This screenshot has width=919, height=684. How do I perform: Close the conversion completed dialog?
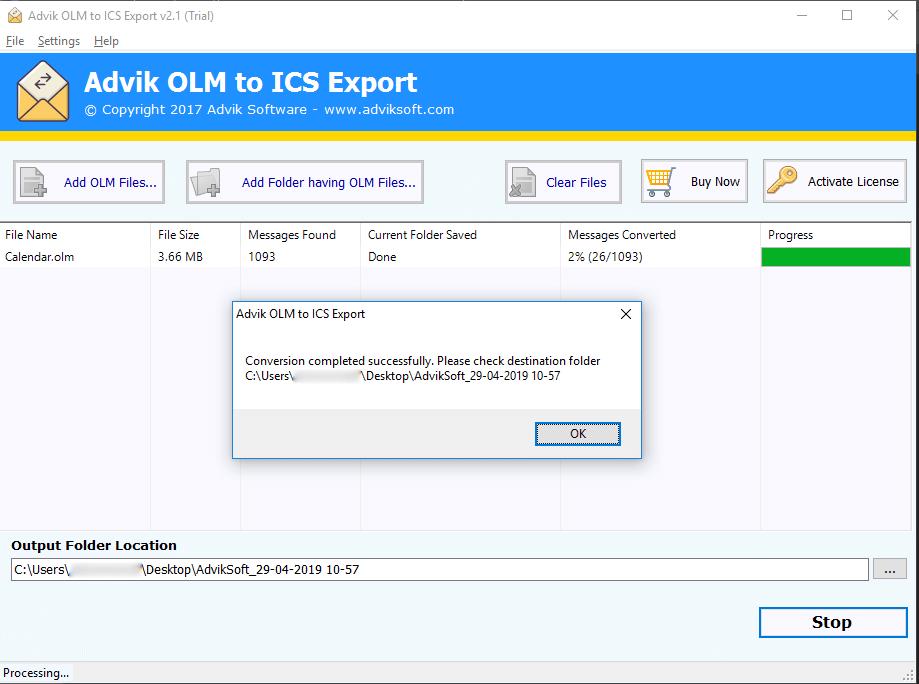(626, 314)
